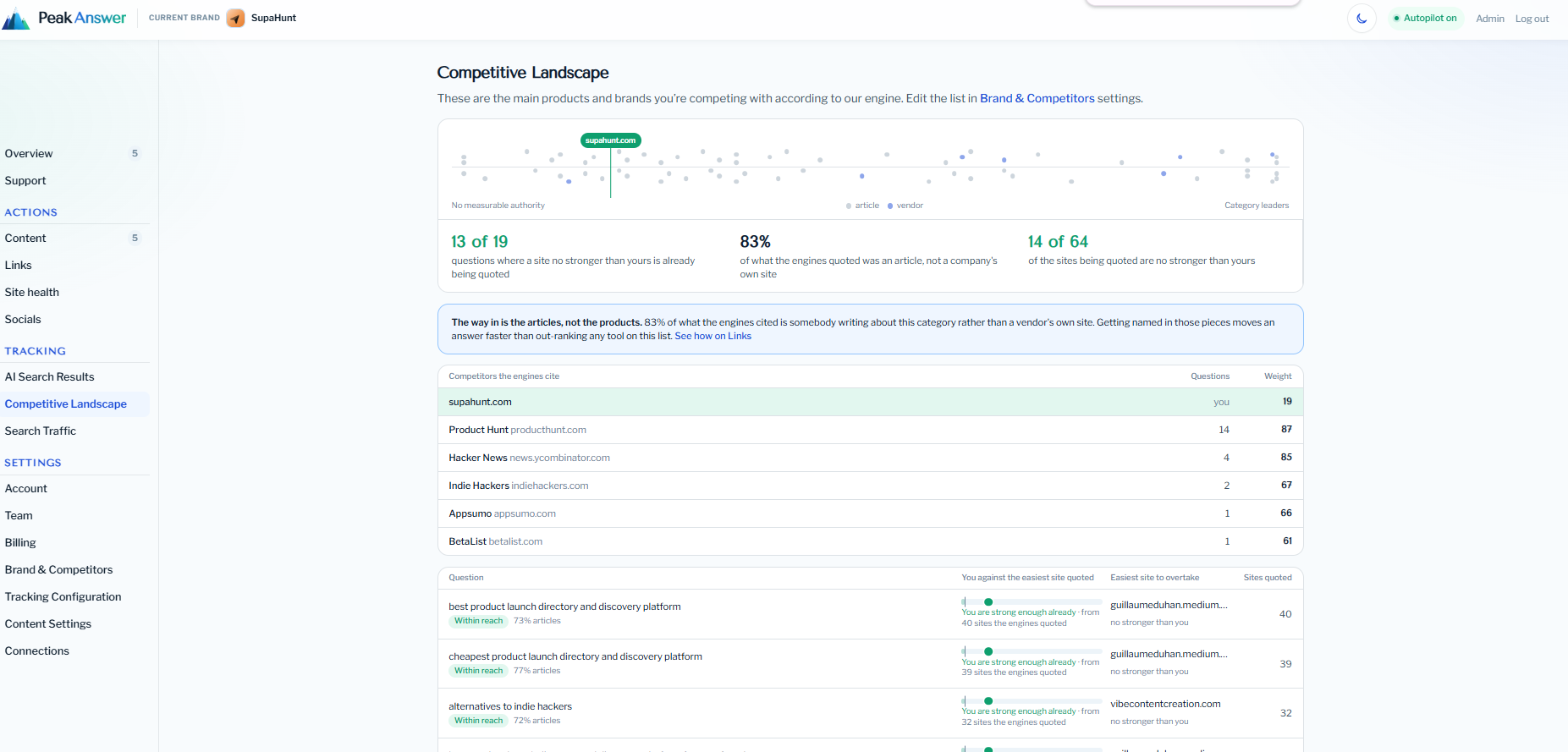Navigate to sidebar Links page
The height and width of the screenshot is (752, 1568).
(x=18, y=265)
